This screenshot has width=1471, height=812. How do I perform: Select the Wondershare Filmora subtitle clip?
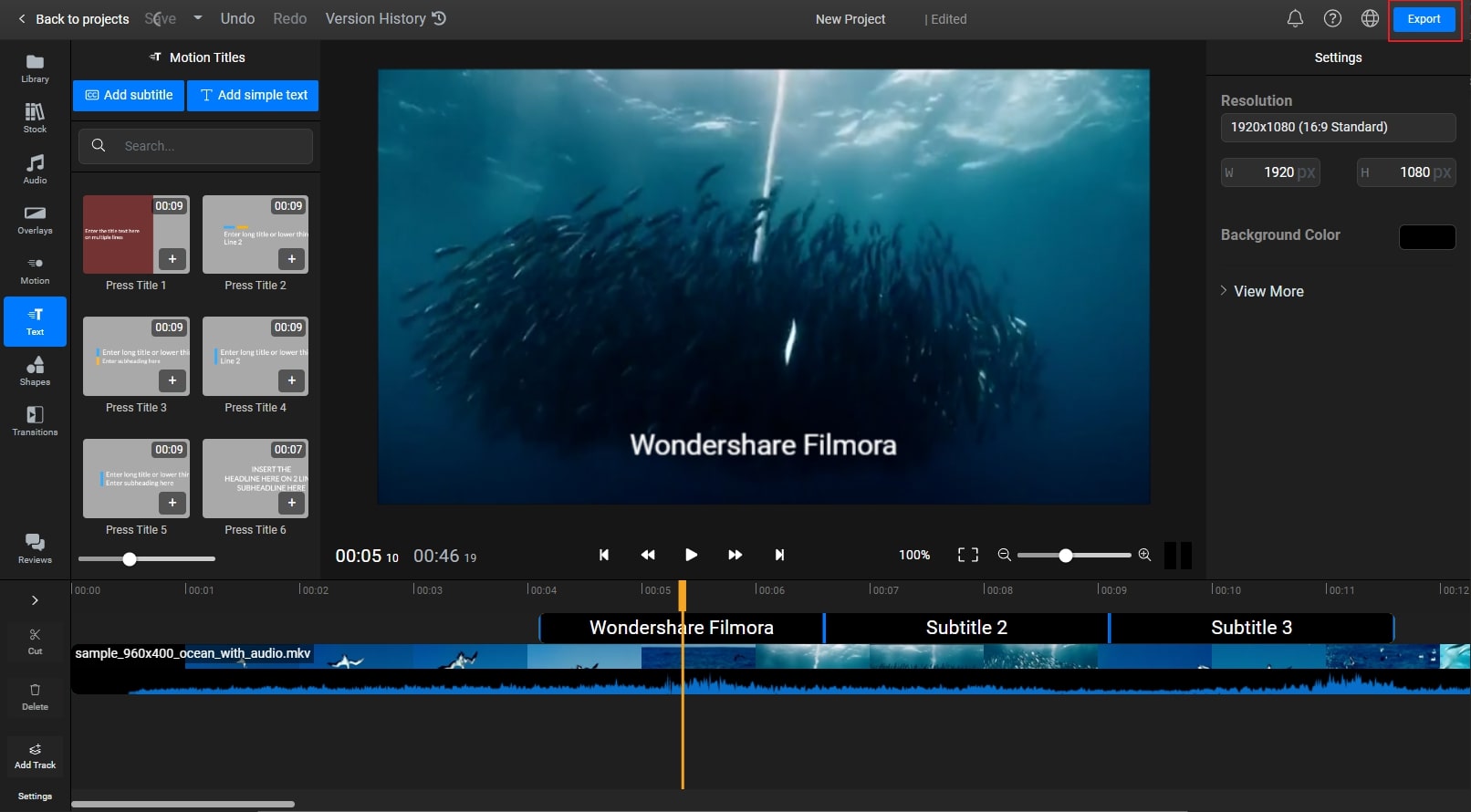coord(681,628)
